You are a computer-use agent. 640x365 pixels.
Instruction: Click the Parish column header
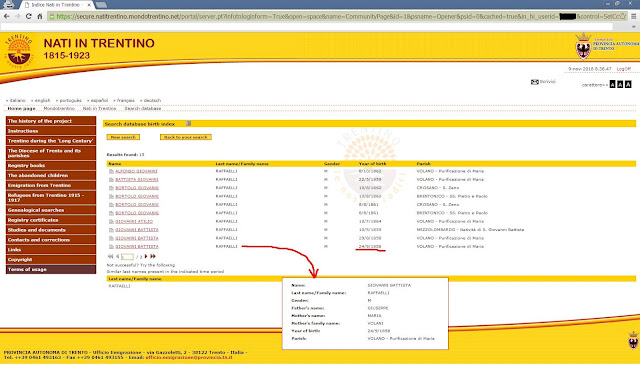coord(423,164)
